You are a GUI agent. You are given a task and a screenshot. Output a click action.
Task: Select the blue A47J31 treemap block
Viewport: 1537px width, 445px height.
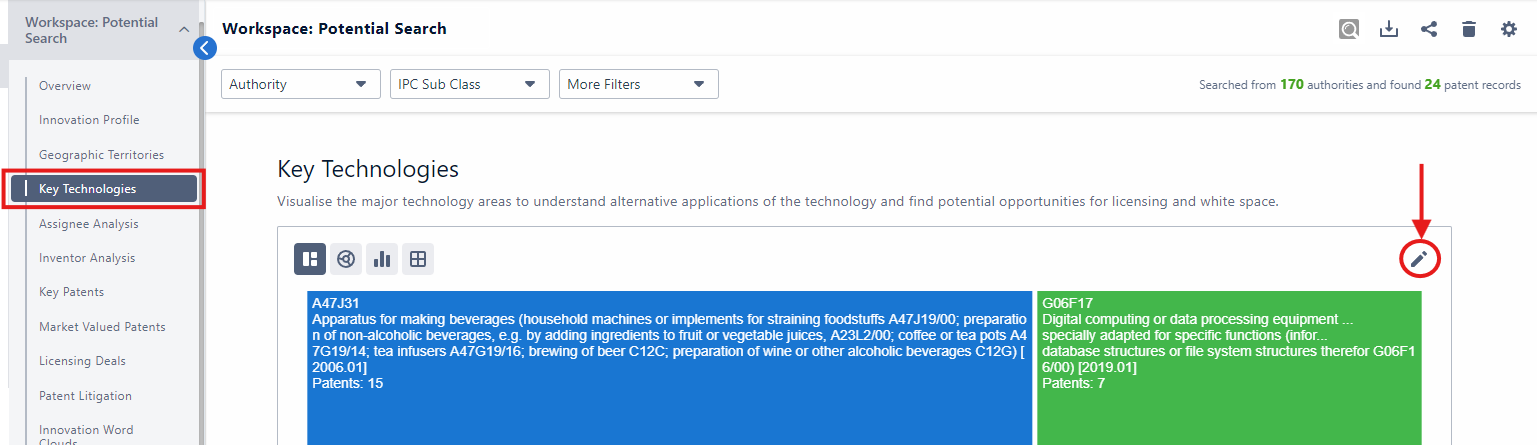669,400
